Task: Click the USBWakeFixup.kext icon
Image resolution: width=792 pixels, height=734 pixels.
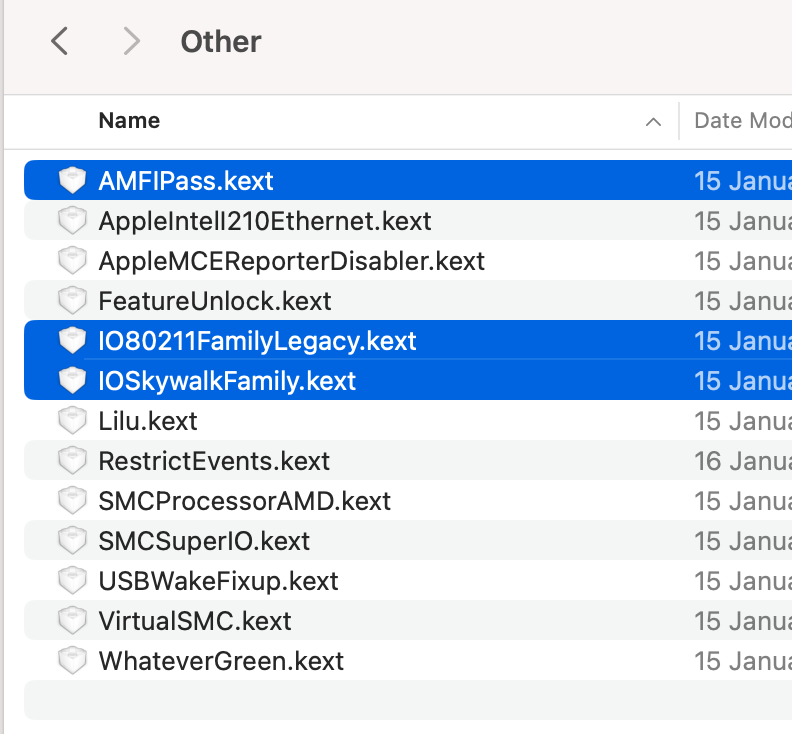Action: coord(72,580)
